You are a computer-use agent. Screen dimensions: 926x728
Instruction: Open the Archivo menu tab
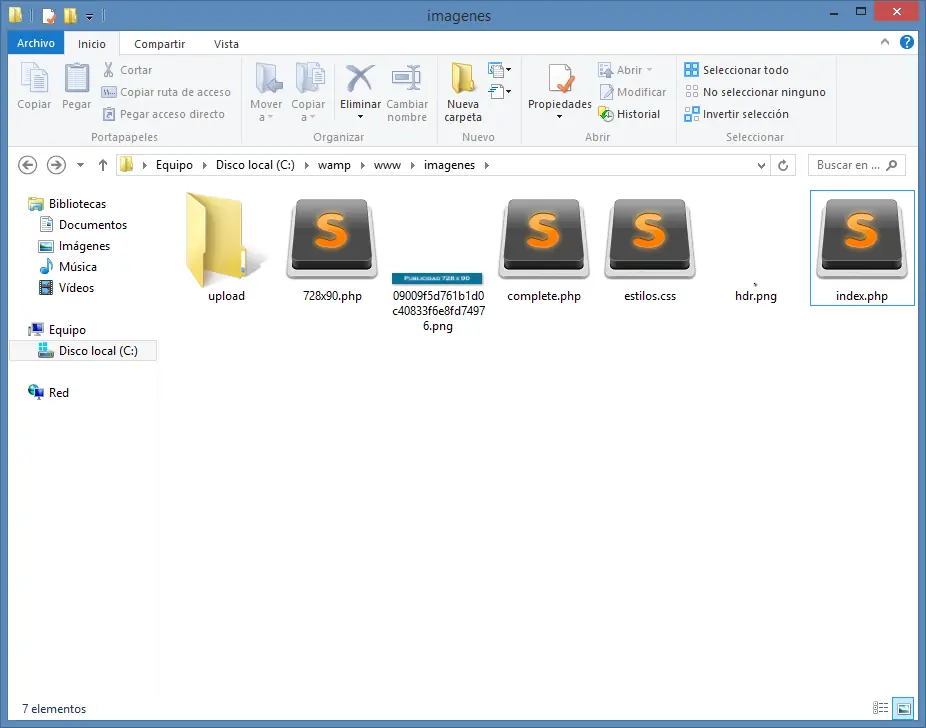[x=36, y=43]
